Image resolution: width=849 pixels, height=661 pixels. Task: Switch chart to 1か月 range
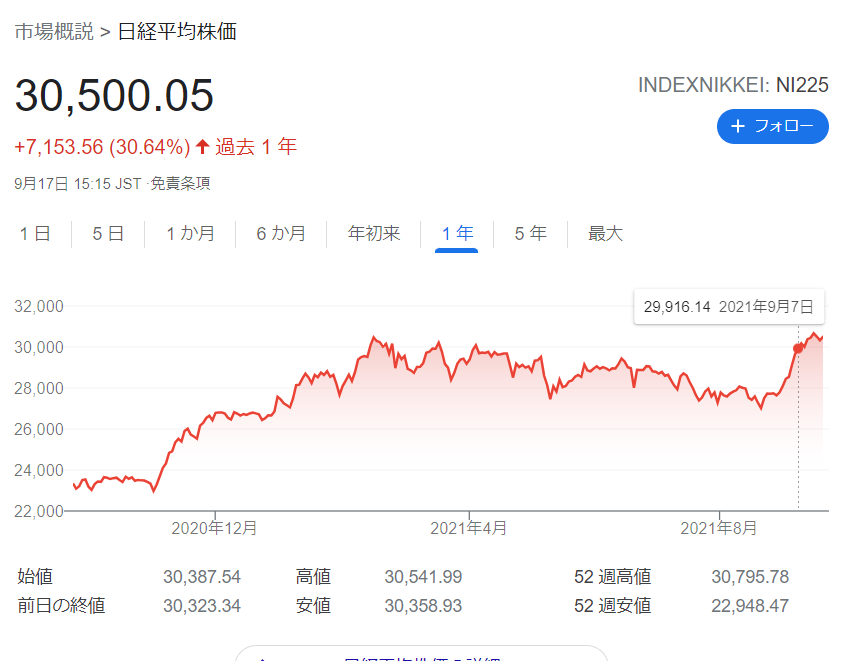point(191,234)
